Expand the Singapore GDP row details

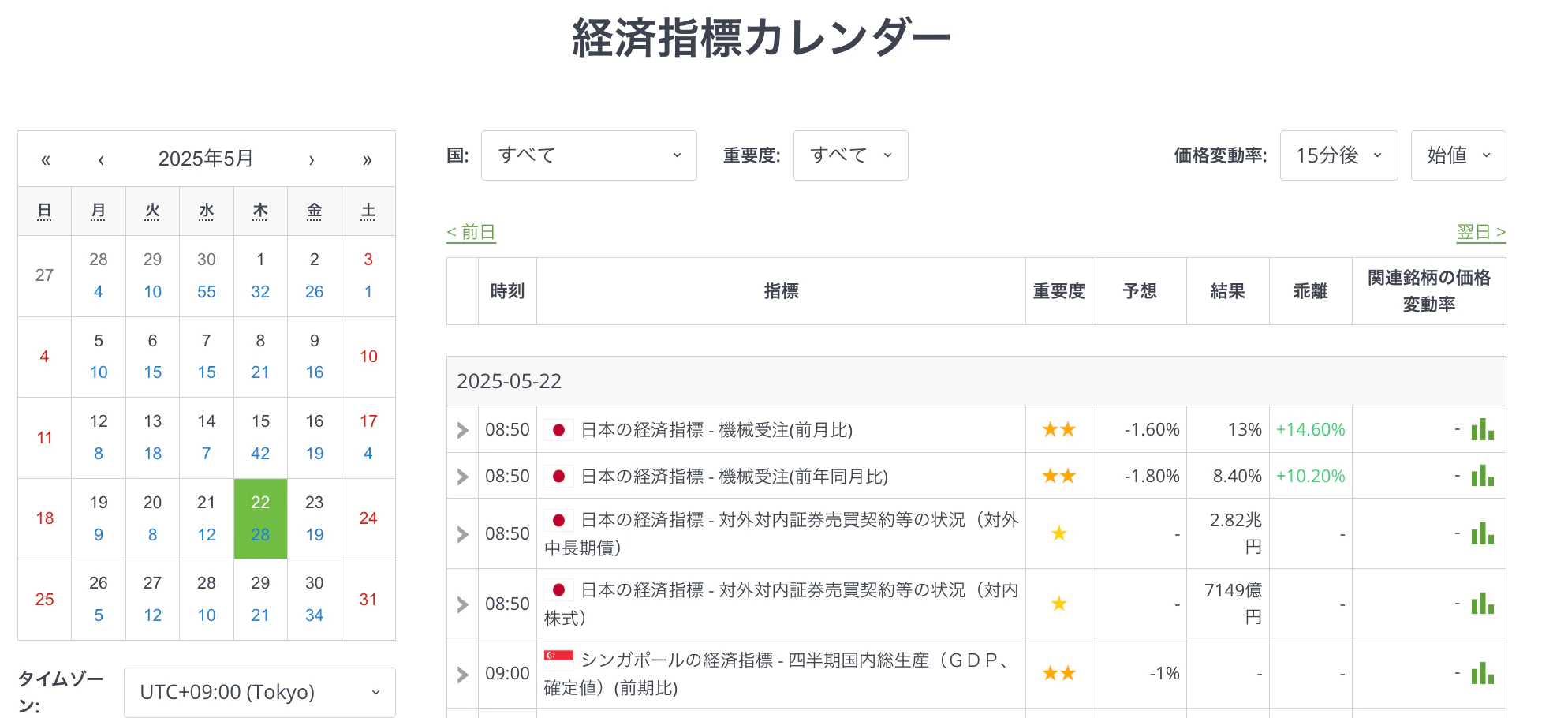click(463, 674)
